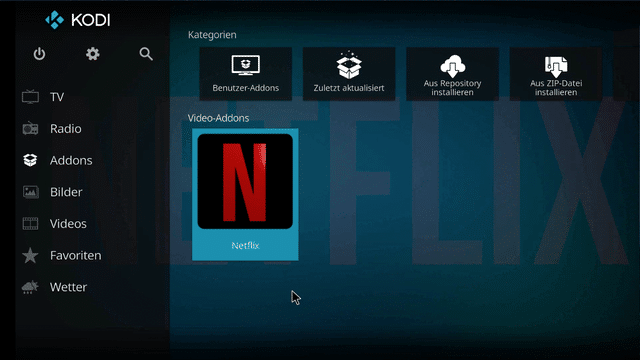This screenshot has width=640, height=360.
Task: Select the TV icon in sidebar
Action: click(30, 97)
